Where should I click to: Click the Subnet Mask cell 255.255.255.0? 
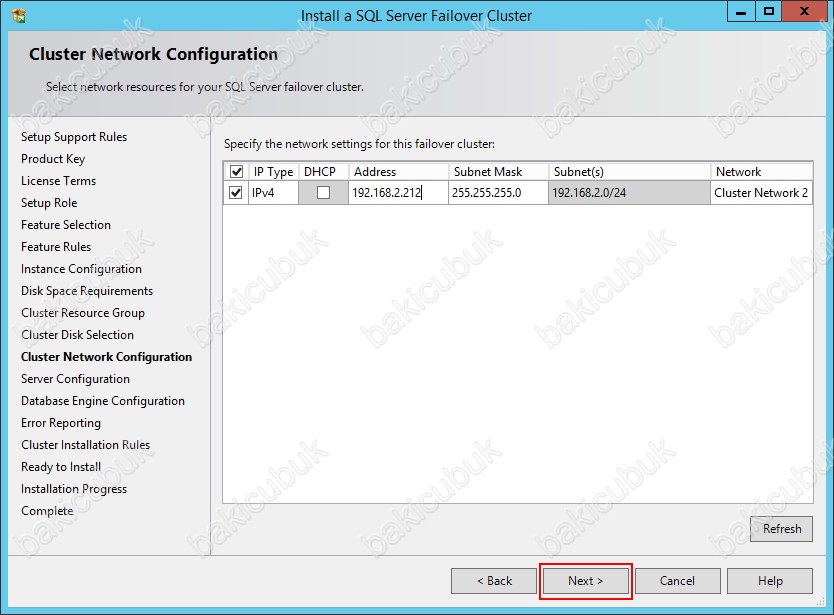click(498, 193)
